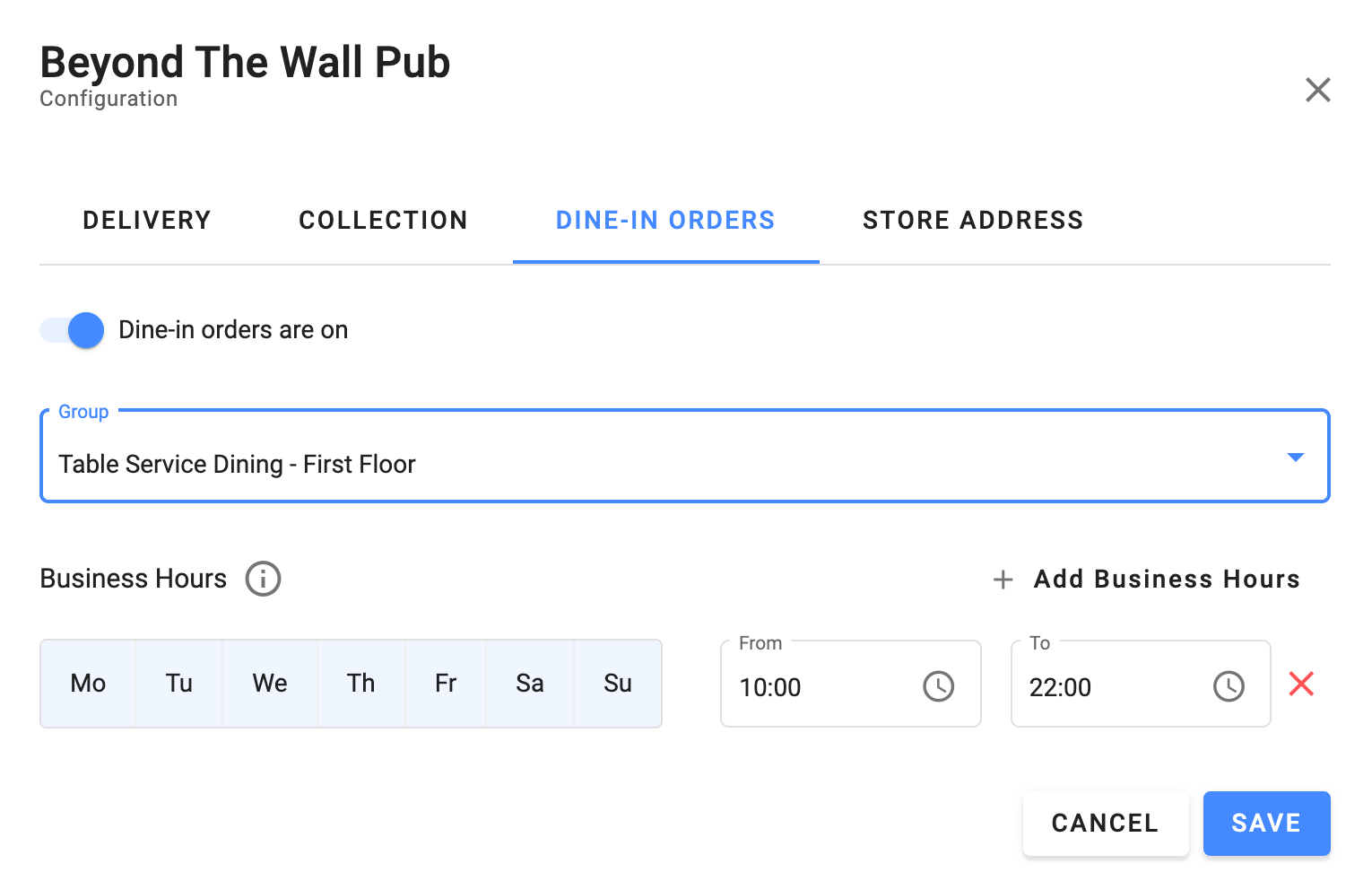
Task: Switch to the Delivery tab
Action: coord(147,221)
